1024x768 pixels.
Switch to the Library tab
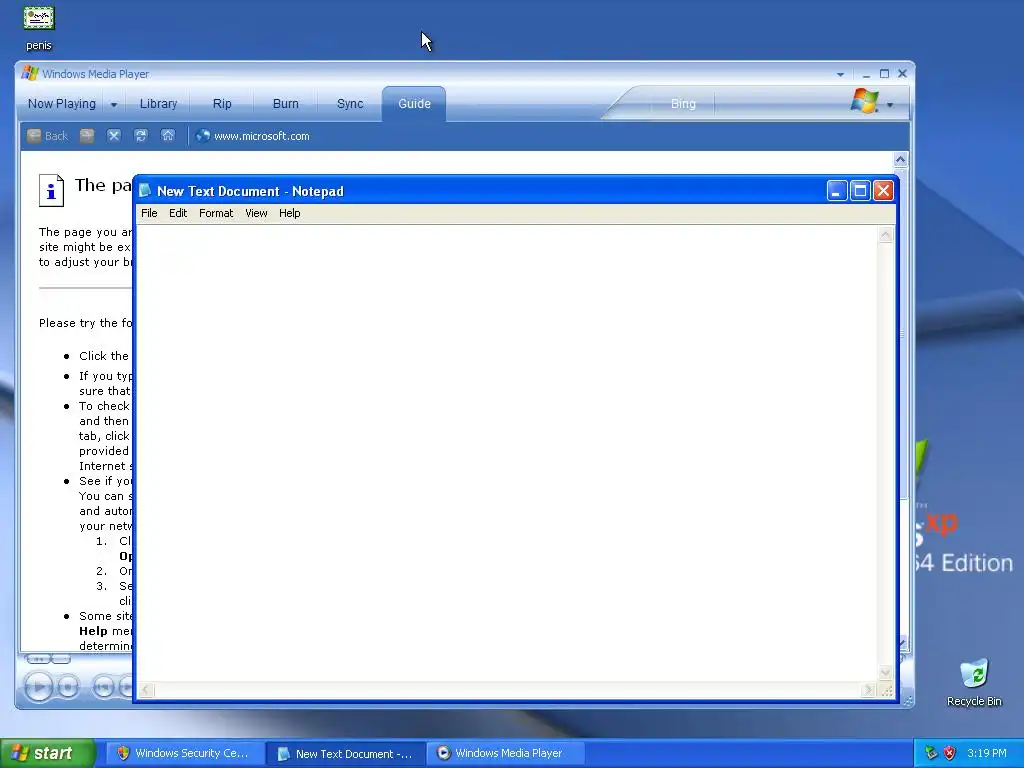click(158, 104)
